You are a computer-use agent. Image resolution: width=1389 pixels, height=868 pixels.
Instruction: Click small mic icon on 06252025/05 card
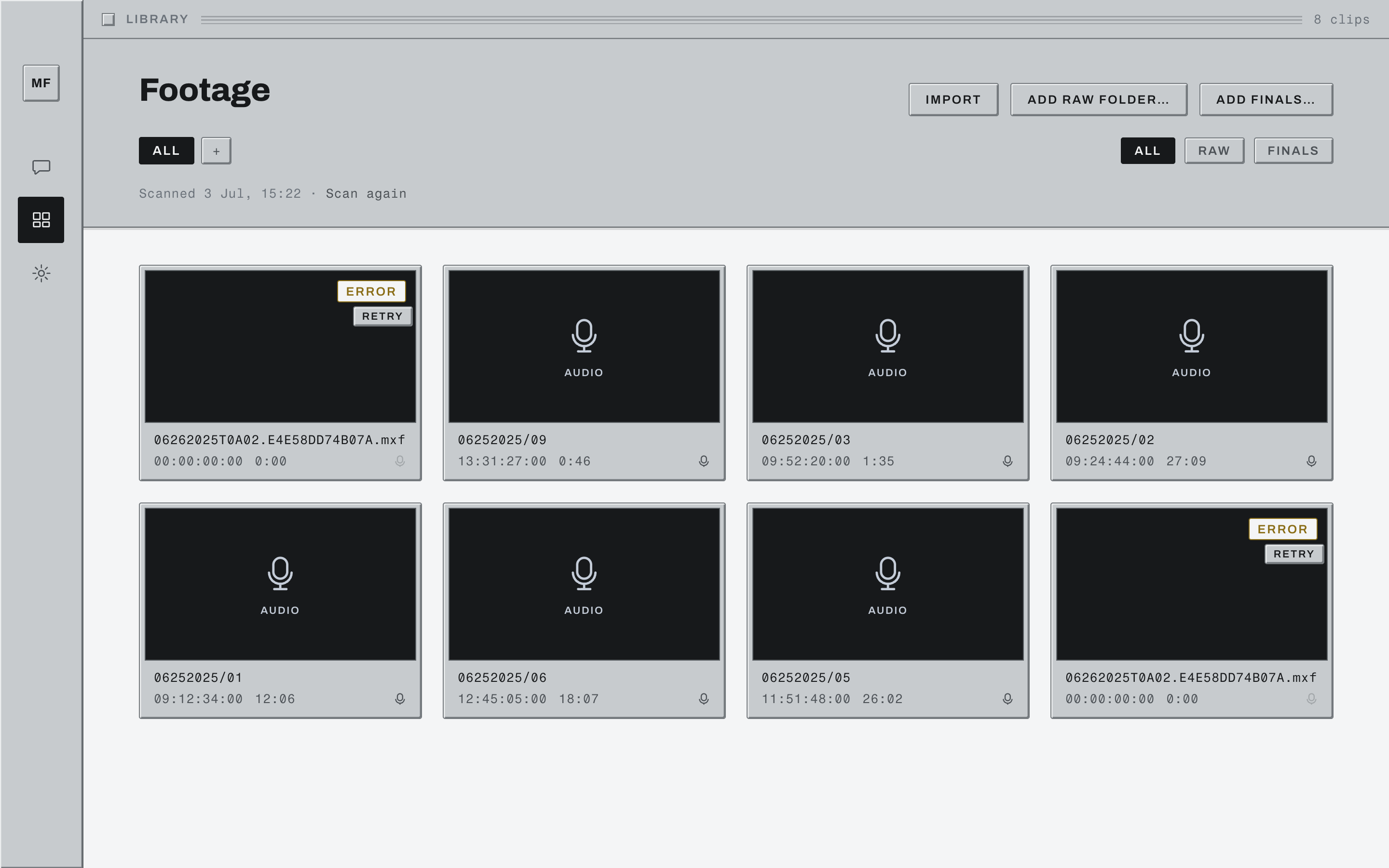tap(1008, 699)
